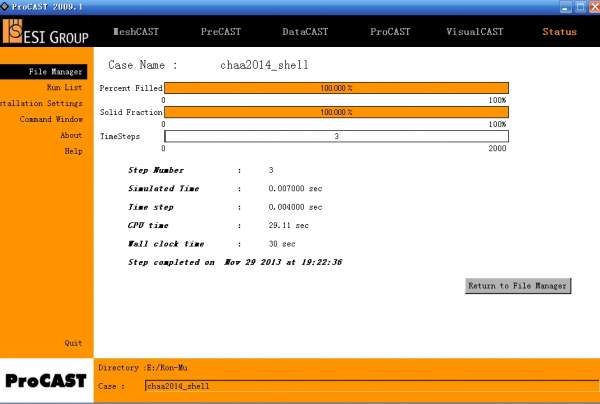Switch to DataCAST module
The height and width of the screenshot is (404, 600).
[305, 32]
